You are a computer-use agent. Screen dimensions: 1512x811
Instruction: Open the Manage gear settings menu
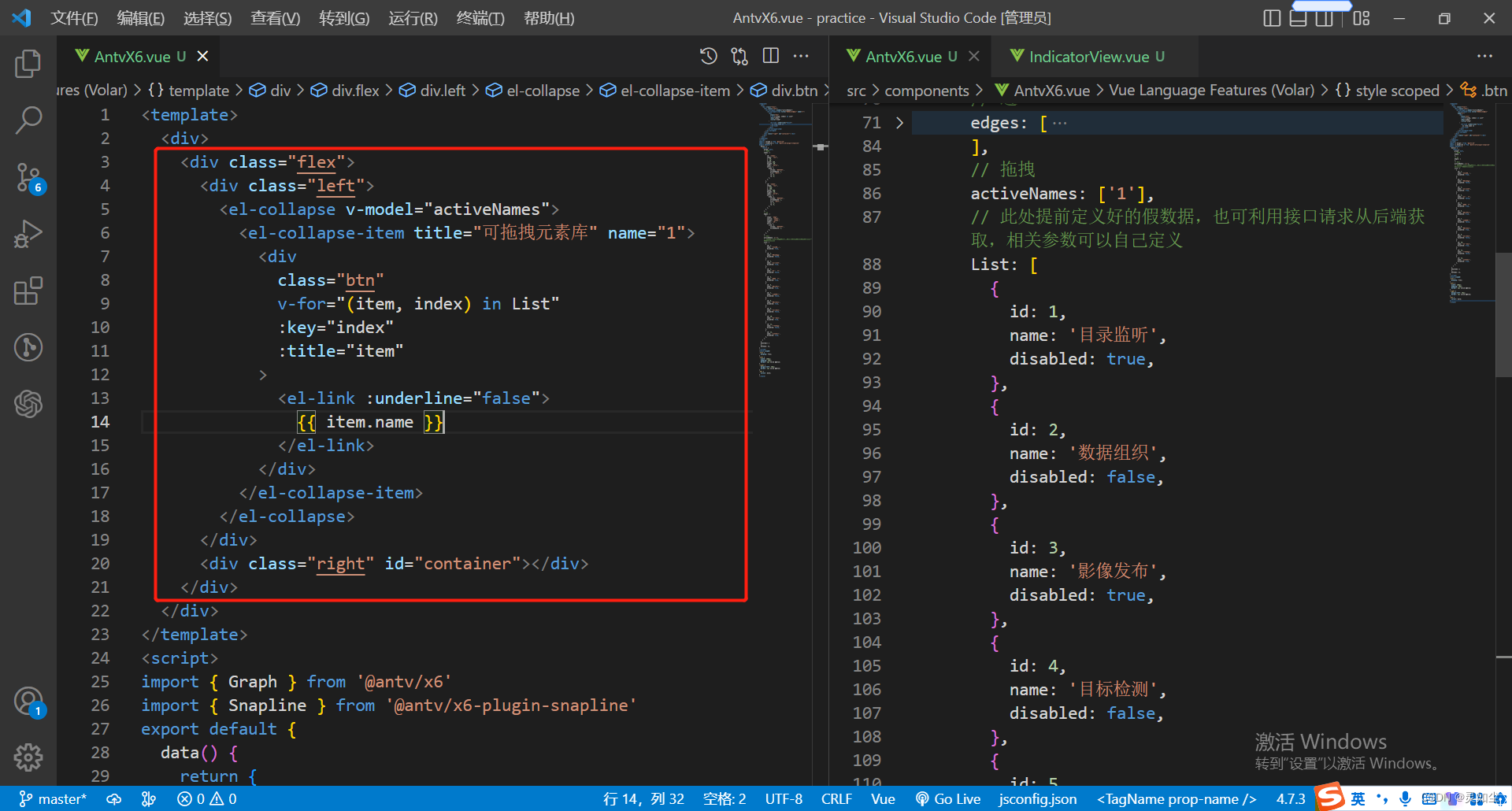pos(28,757)
